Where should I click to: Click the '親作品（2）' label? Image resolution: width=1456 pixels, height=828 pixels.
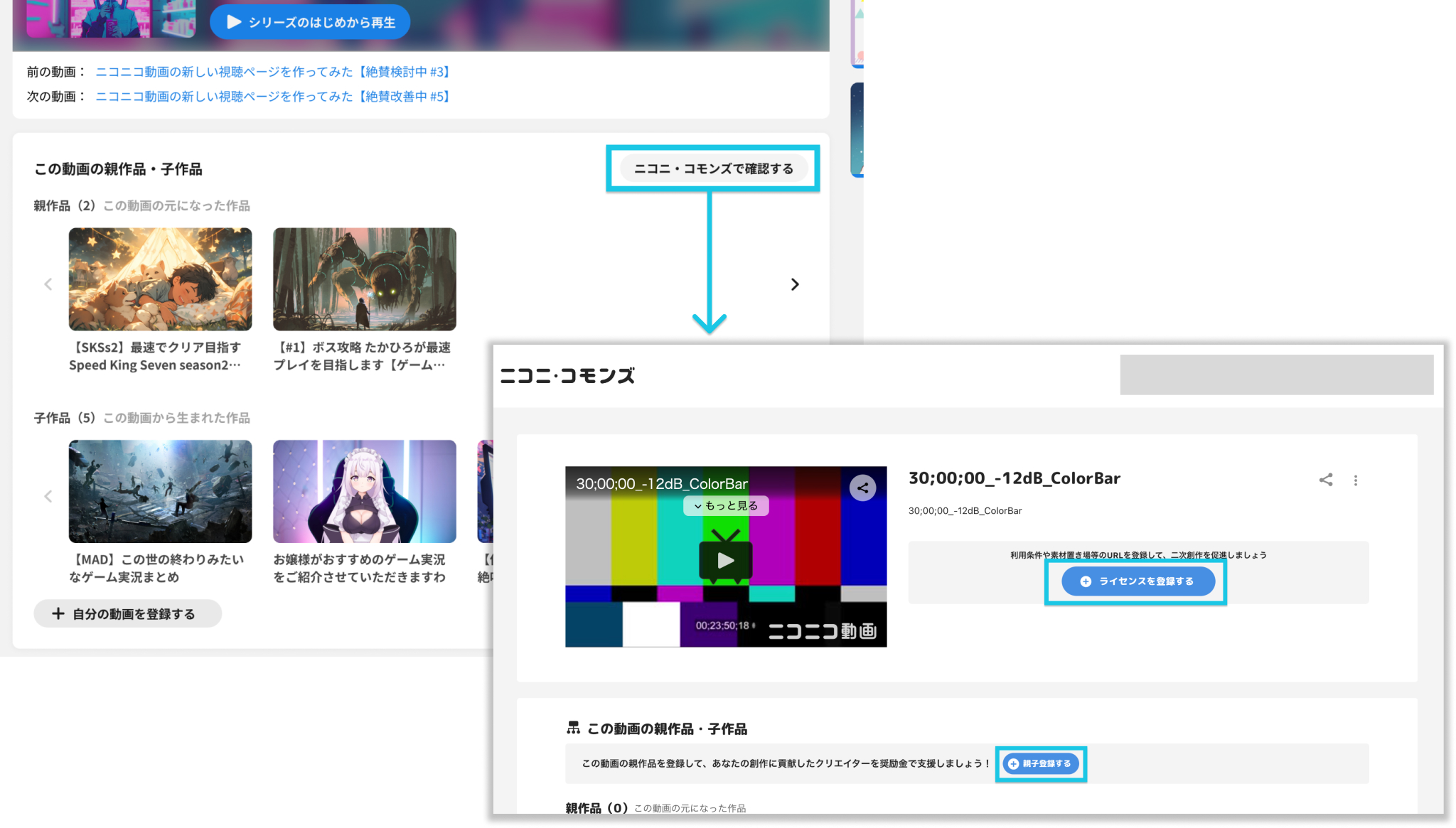[65, 205]
